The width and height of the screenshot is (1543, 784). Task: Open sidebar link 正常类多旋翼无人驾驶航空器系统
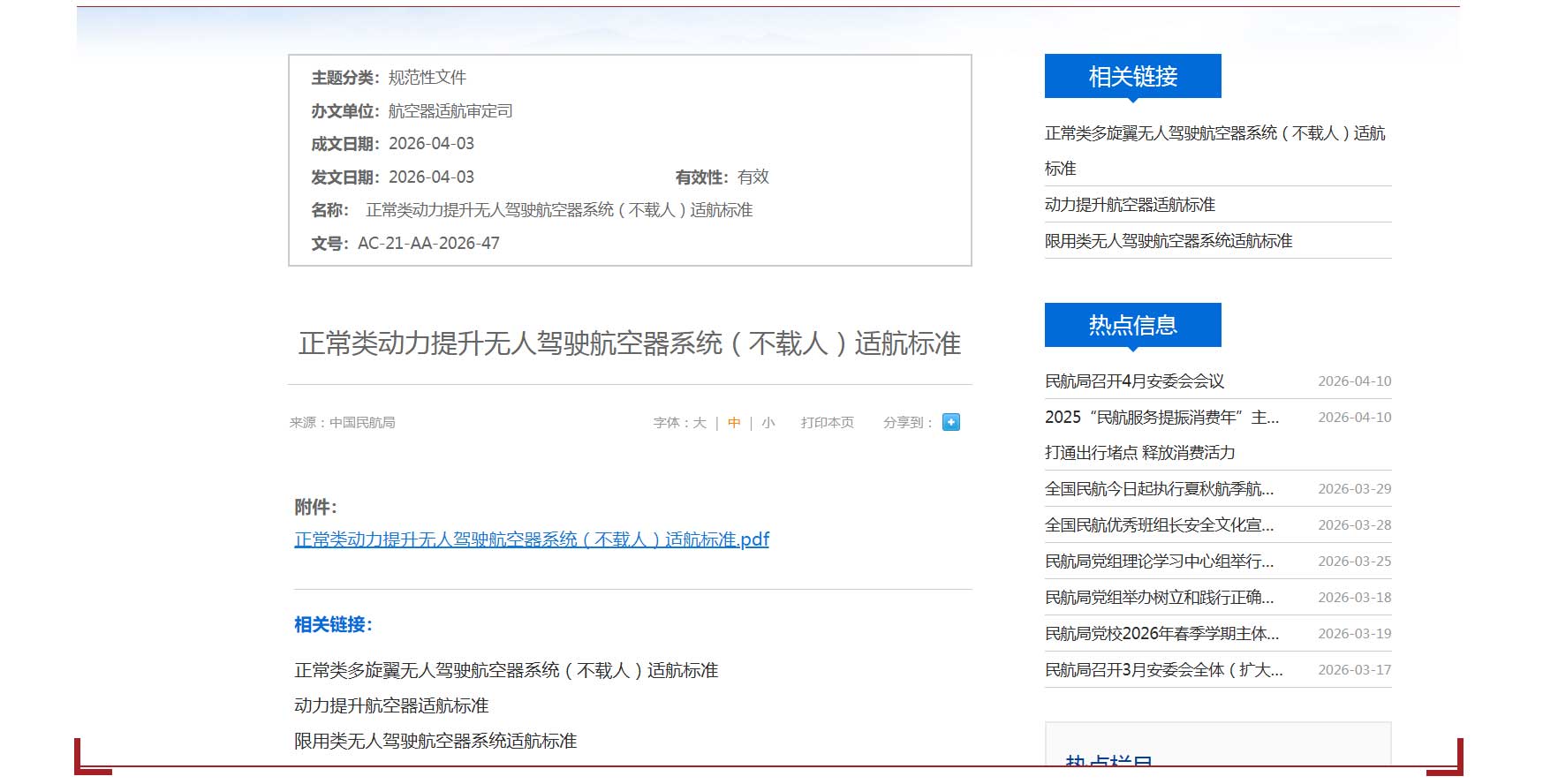(1214, 133)
